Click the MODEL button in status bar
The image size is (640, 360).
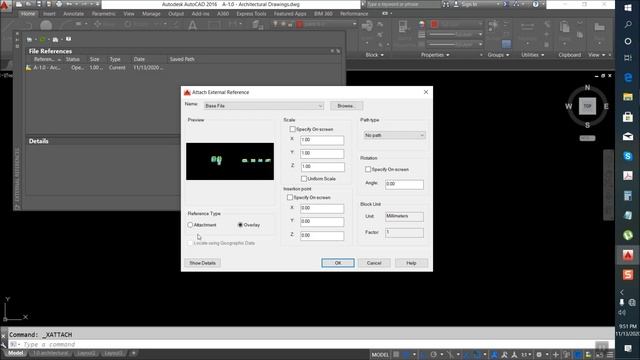380,355
